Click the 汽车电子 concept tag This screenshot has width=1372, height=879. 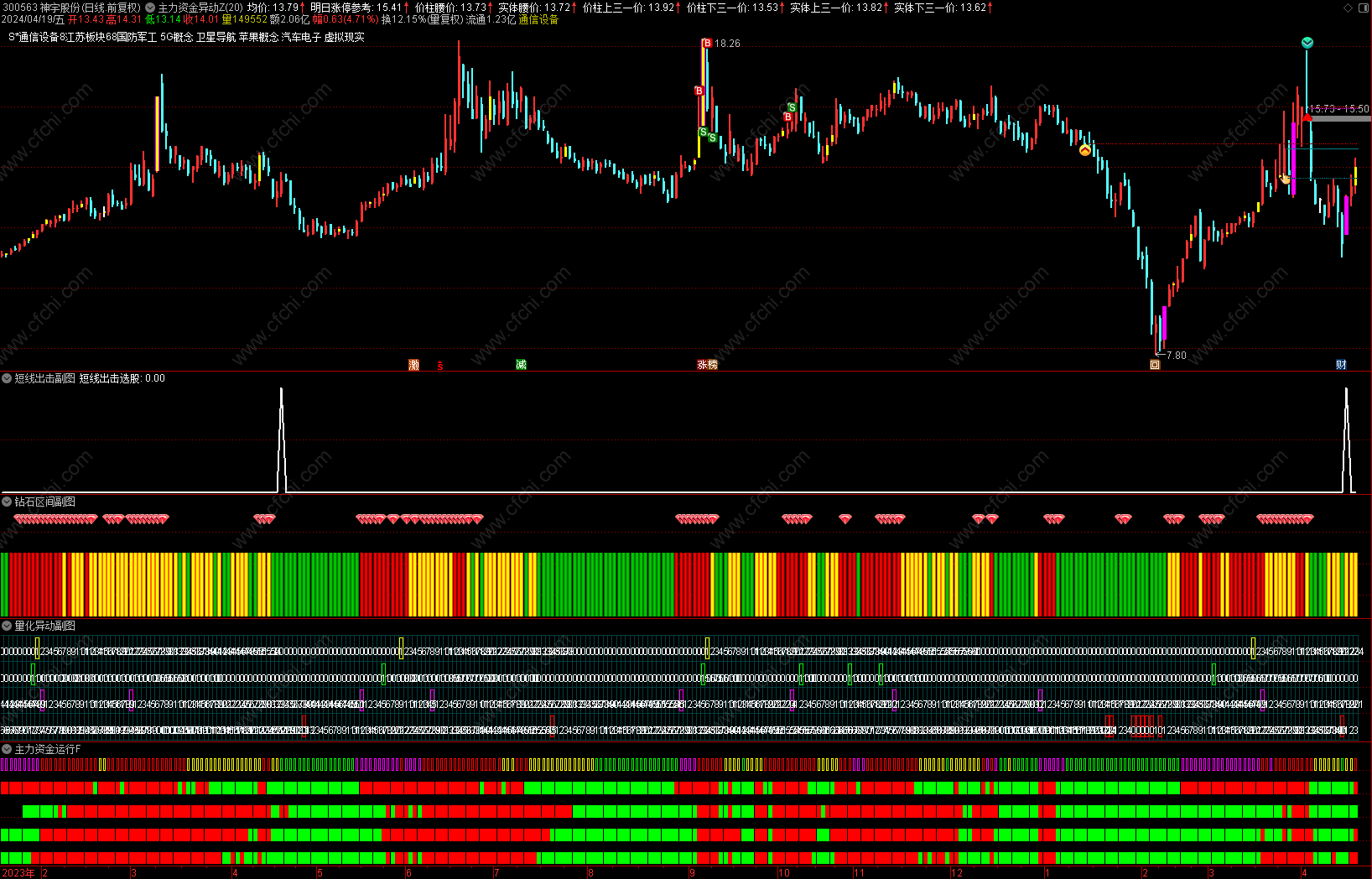tap(301, 37)
